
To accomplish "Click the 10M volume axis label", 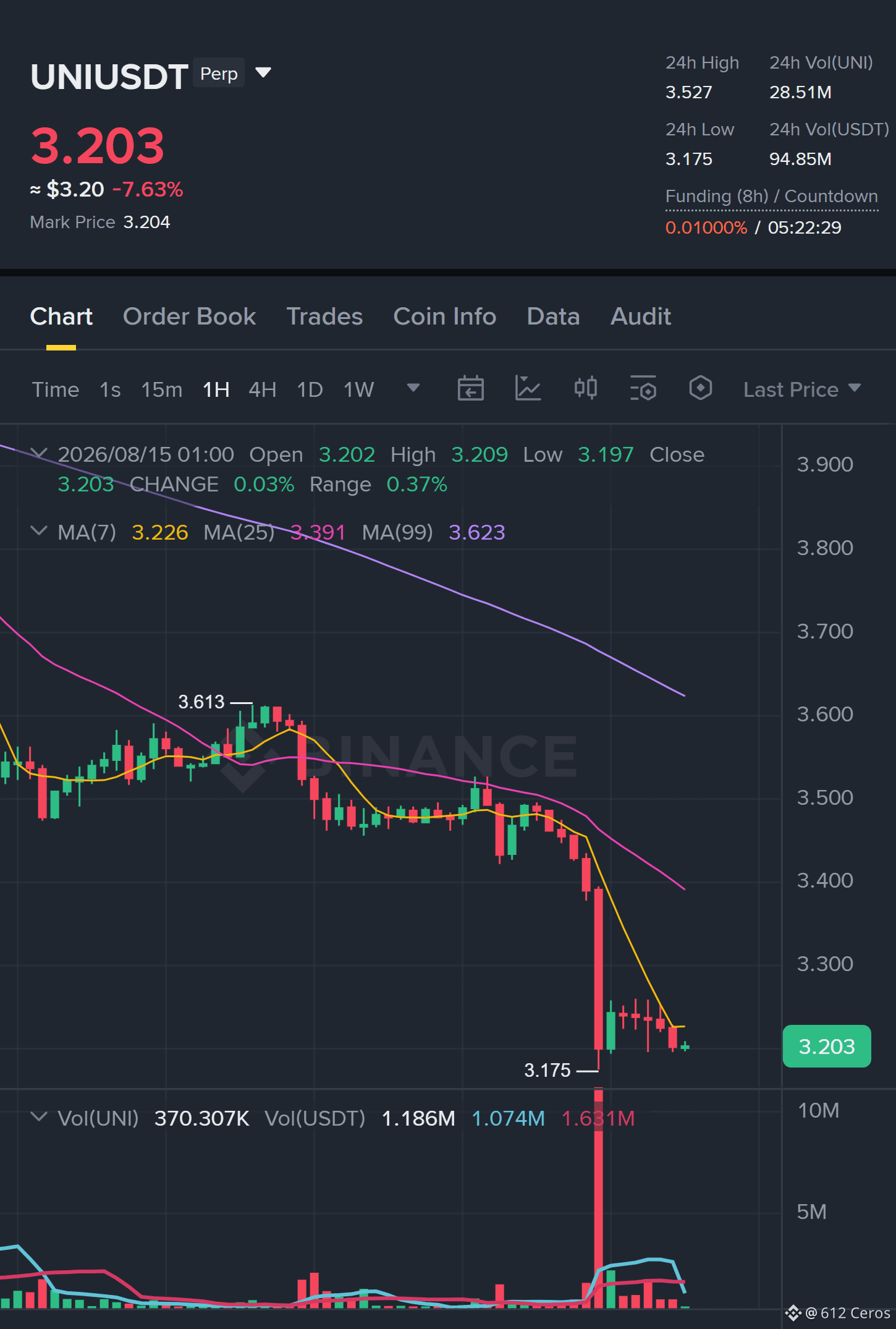I will [x=818, y=1111].
